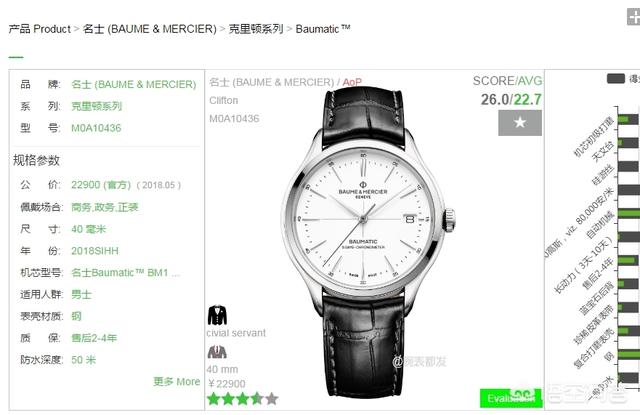Open movement 名士Baumatic™ BM1 link

tap(125, 273)
